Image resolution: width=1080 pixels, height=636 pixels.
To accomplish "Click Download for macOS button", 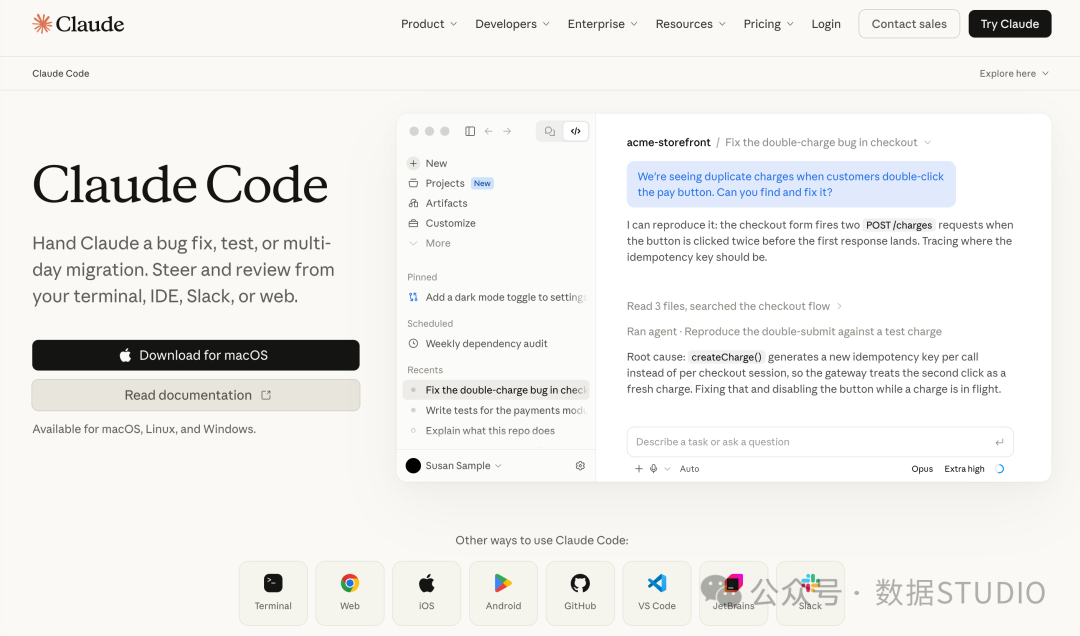I will pos(196,355).
